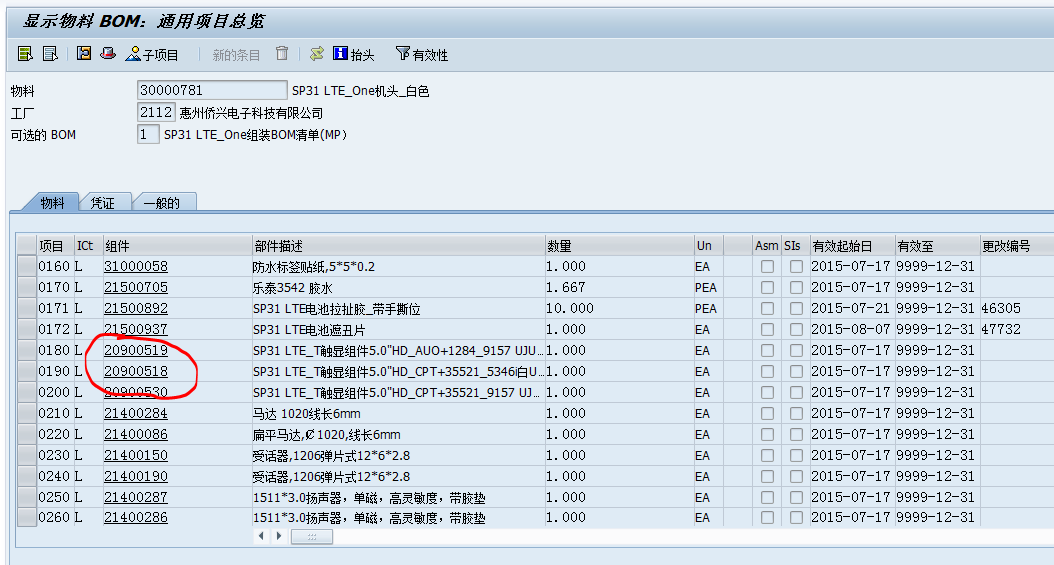Open component link 21500705
The image size is (1054, 565).
136,288
